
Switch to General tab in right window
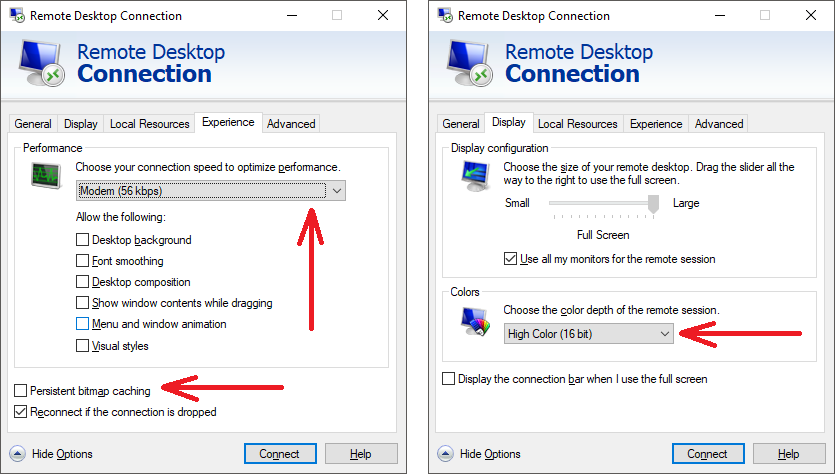tap(461, 124)
